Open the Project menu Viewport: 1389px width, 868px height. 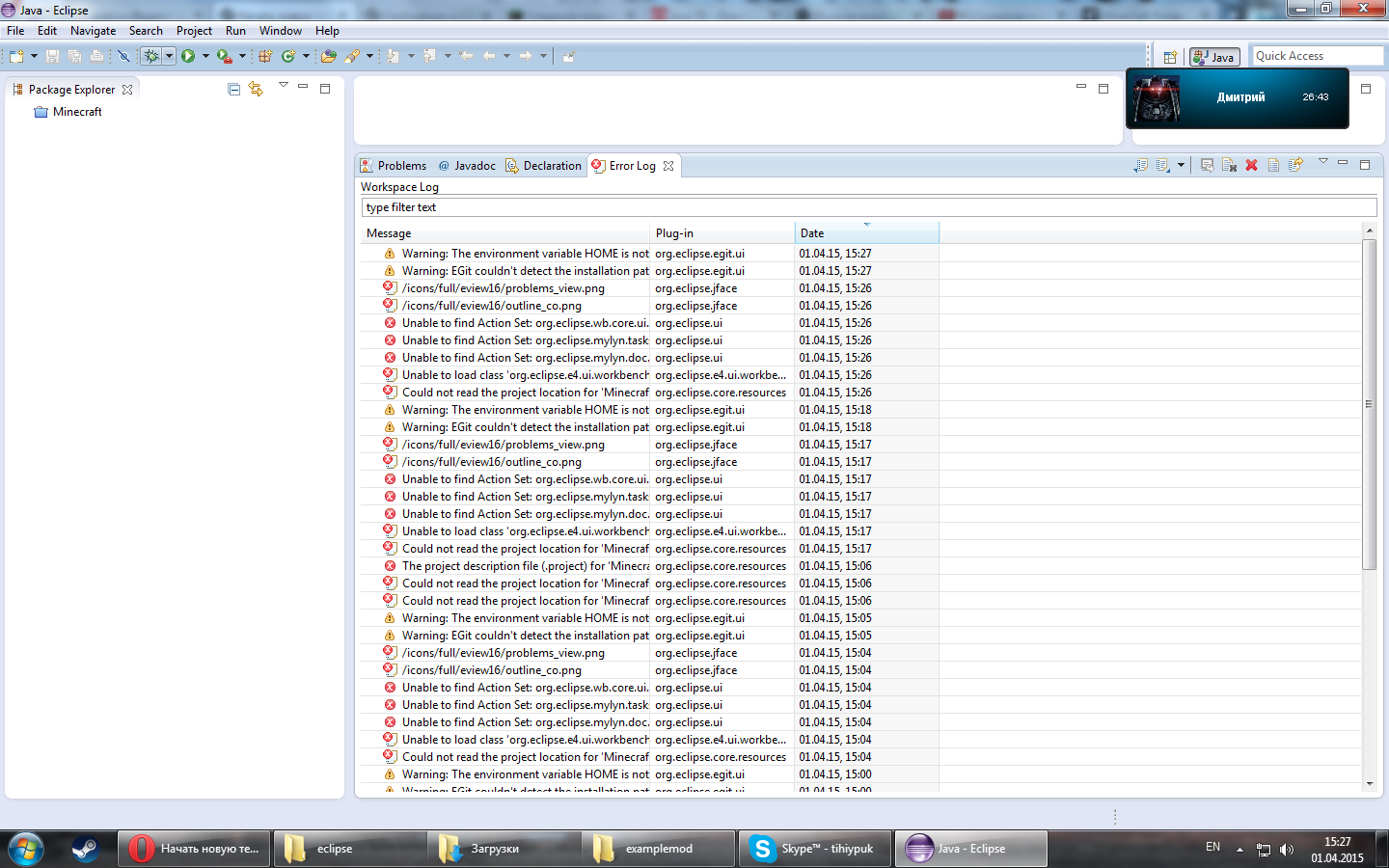194,31
